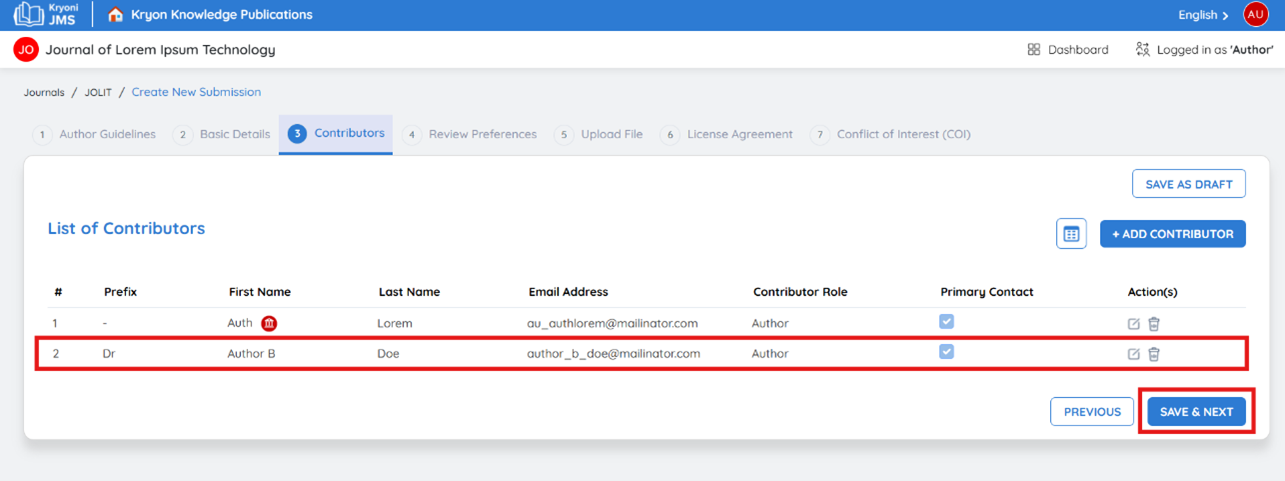Click the red AU user avatar
Viewport: 1285px width, 481px height.
pos(1256,14)
